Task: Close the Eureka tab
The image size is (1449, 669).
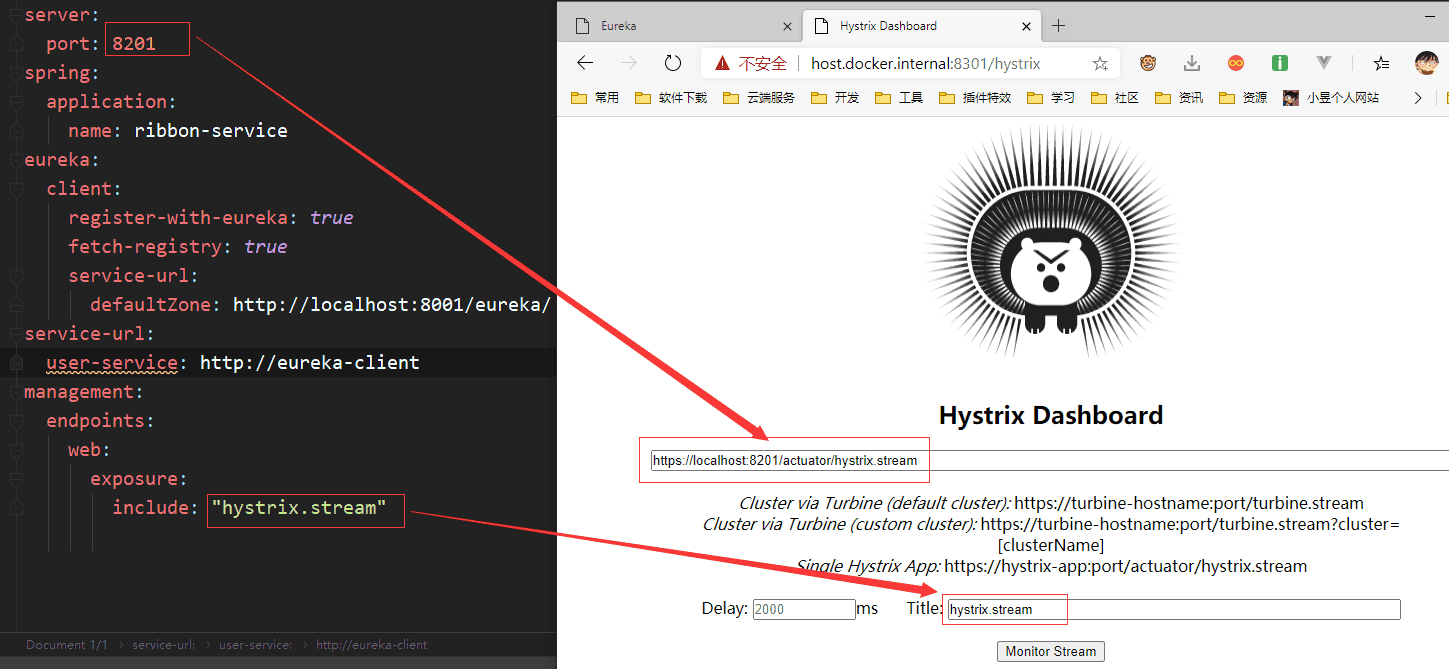Action: [x=787, y=26]
